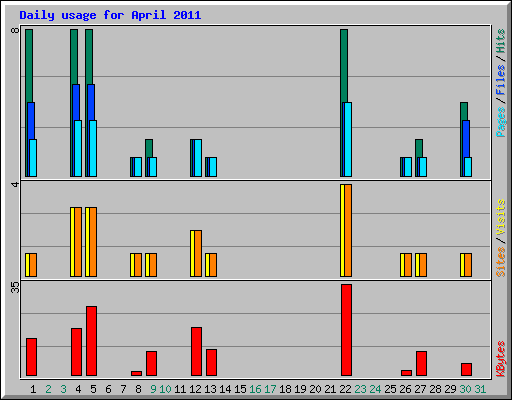Viewport: 512px width, 400px height.
Task: Click the orange Sites bar for day 12
Action: 198,253
